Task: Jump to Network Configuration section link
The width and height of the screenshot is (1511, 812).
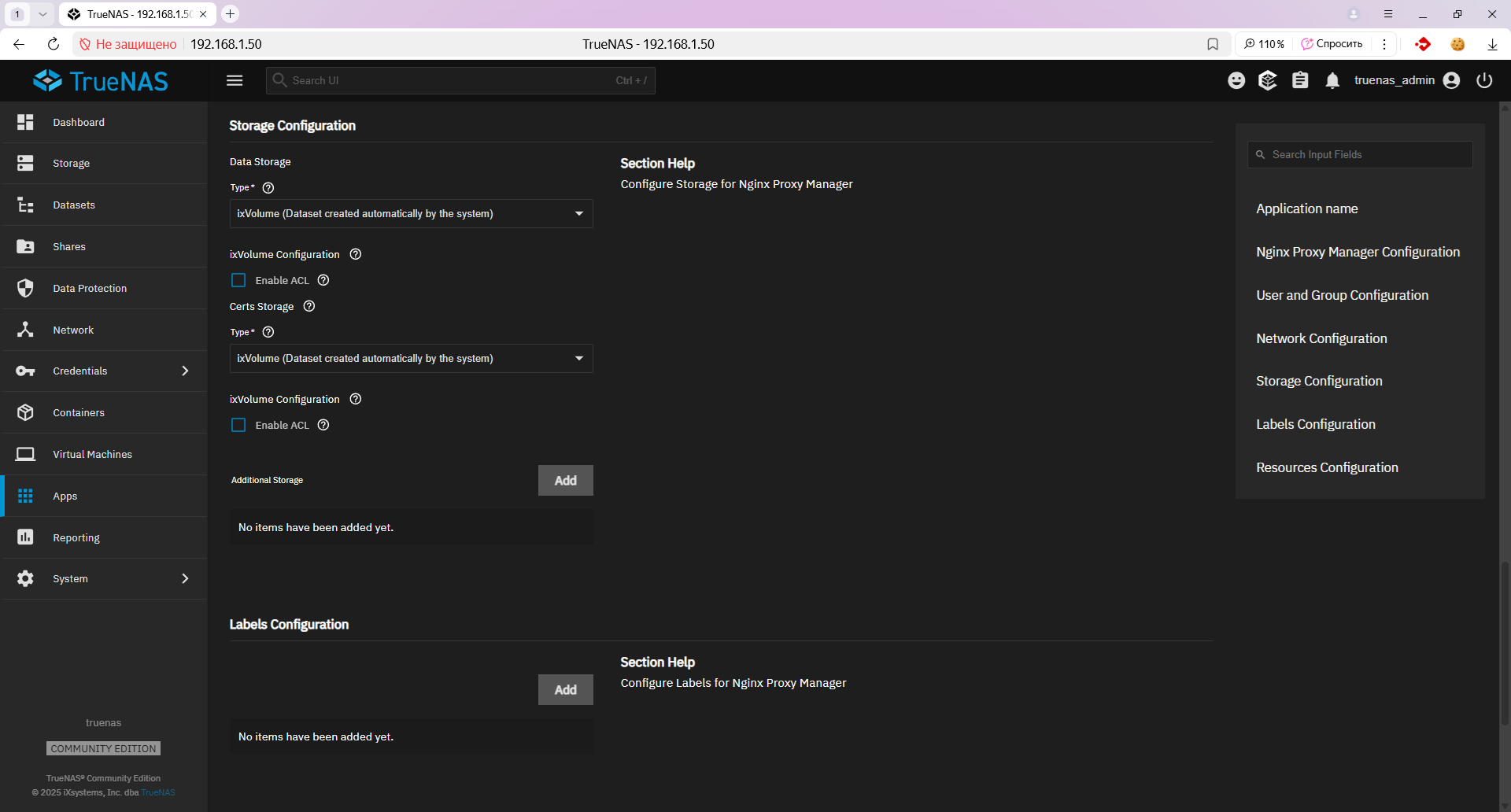Action: 1321,338
